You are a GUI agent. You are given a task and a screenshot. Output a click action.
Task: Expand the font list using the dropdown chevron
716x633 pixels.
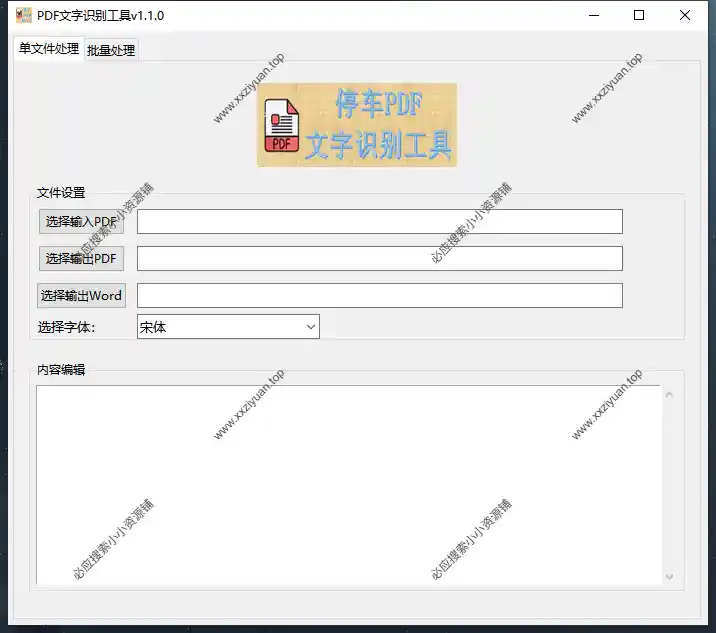(x=309, y=327)
